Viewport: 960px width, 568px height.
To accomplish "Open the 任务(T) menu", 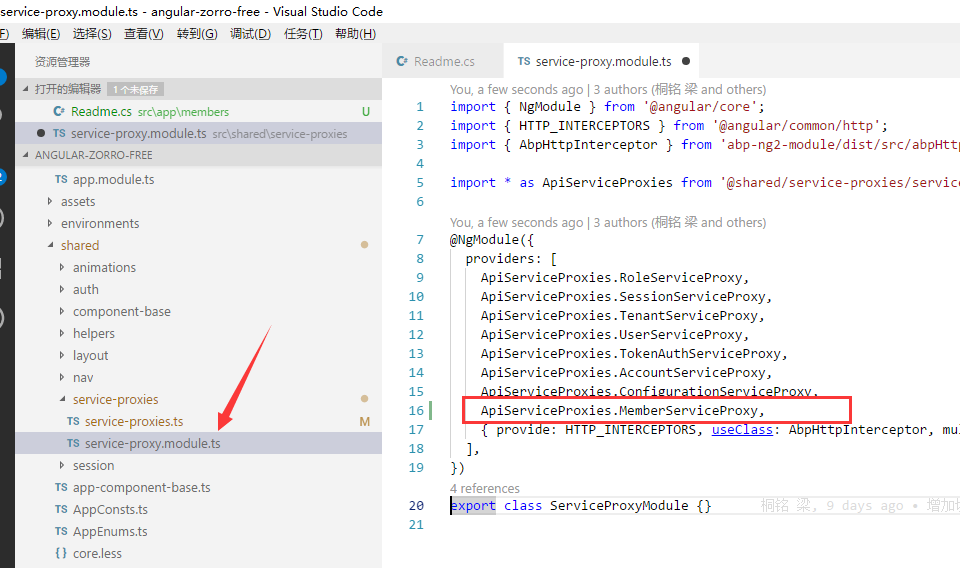I will [x=303, y=34].
